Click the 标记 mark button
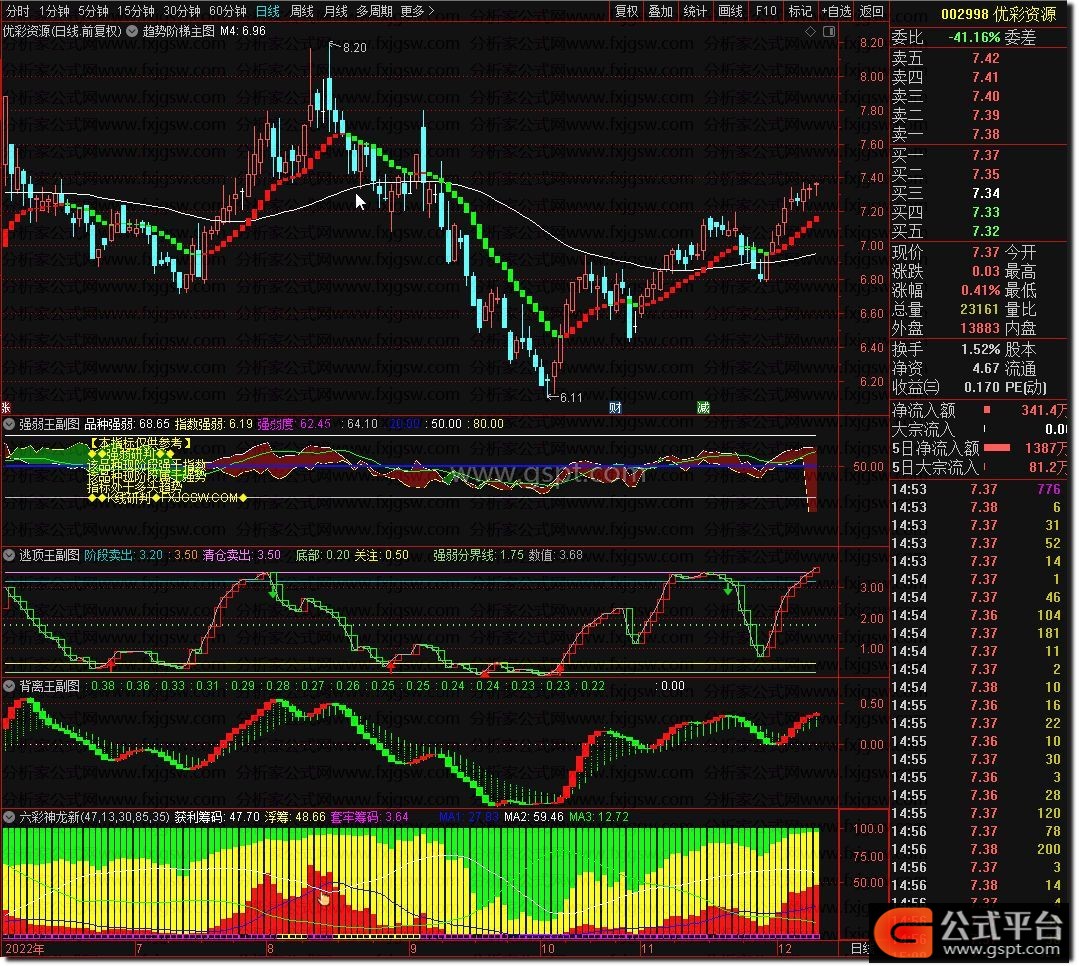This screenshot has width=1079, height=966. point(800,11)
